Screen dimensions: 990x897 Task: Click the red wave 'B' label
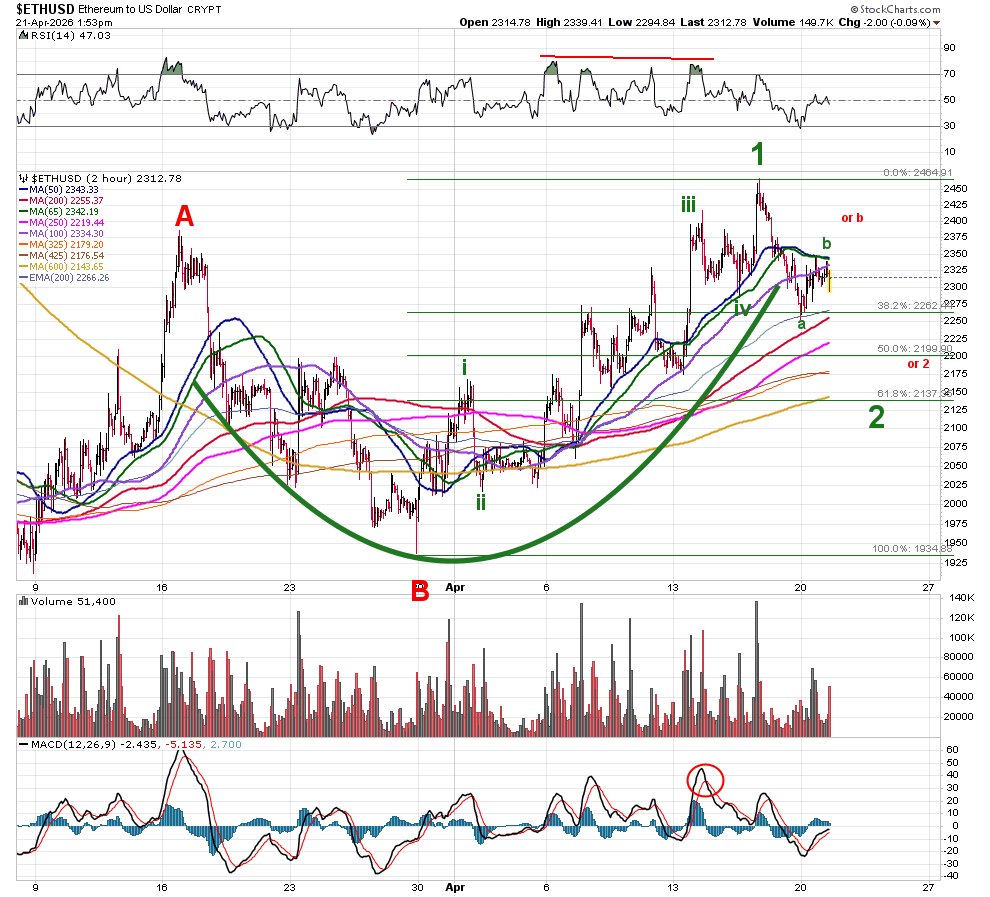click(420, 592)
